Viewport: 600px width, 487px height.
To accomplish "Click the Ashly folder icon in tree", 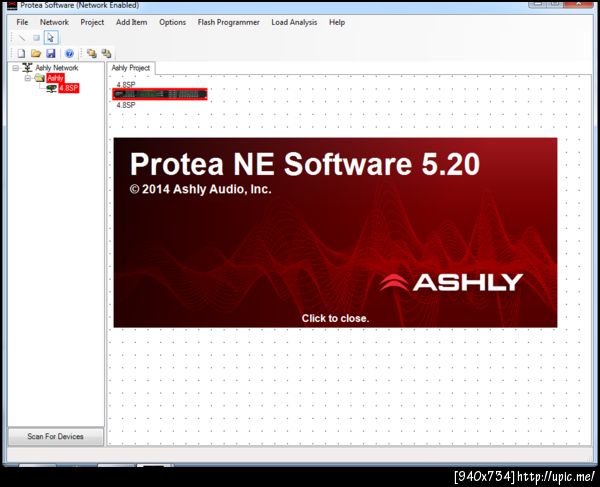I will tap(39, 78).
